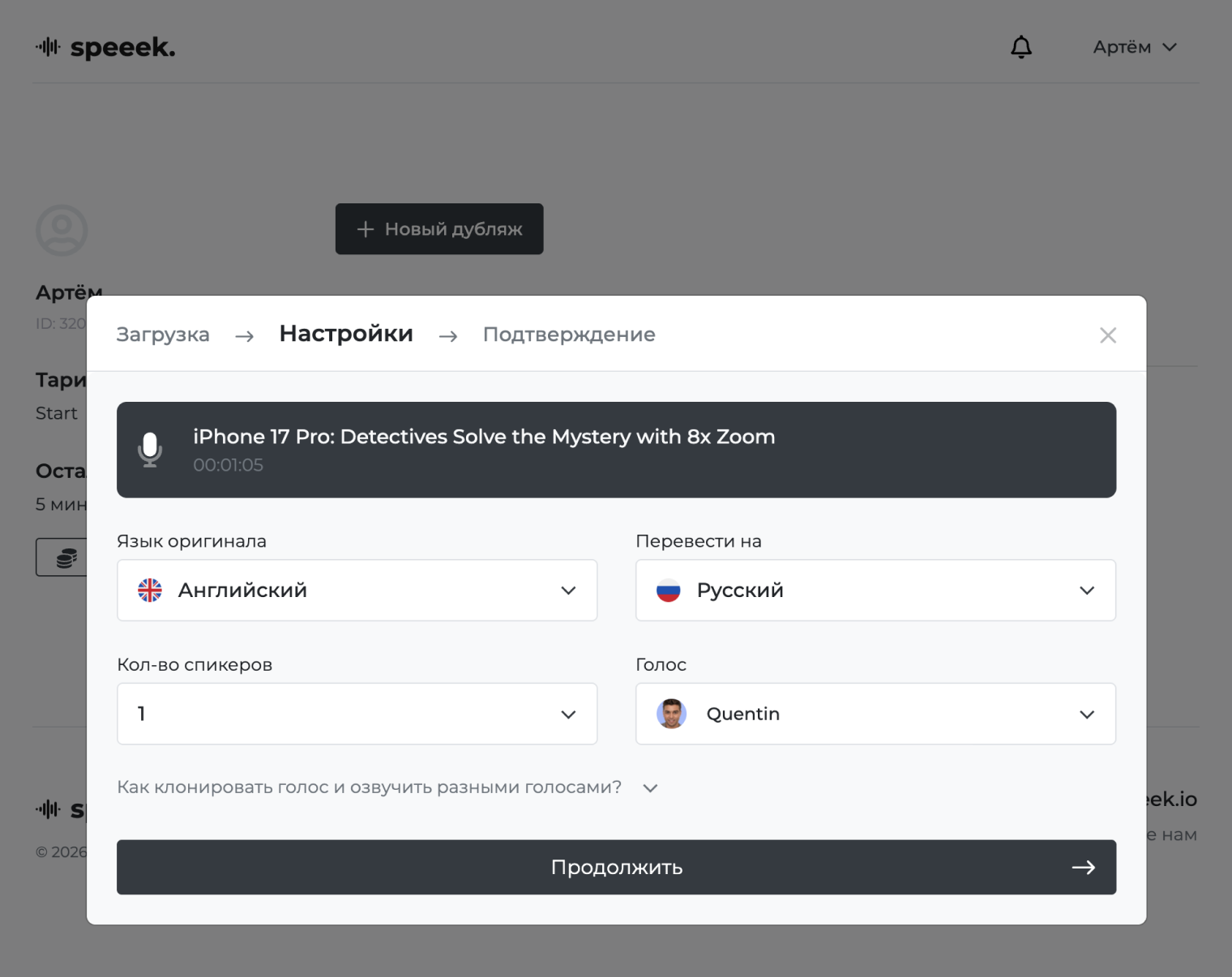Viewport: 1232px width, 977px height.
Task: Go back to the Загрузка step
Action: [x=163, y=335]
